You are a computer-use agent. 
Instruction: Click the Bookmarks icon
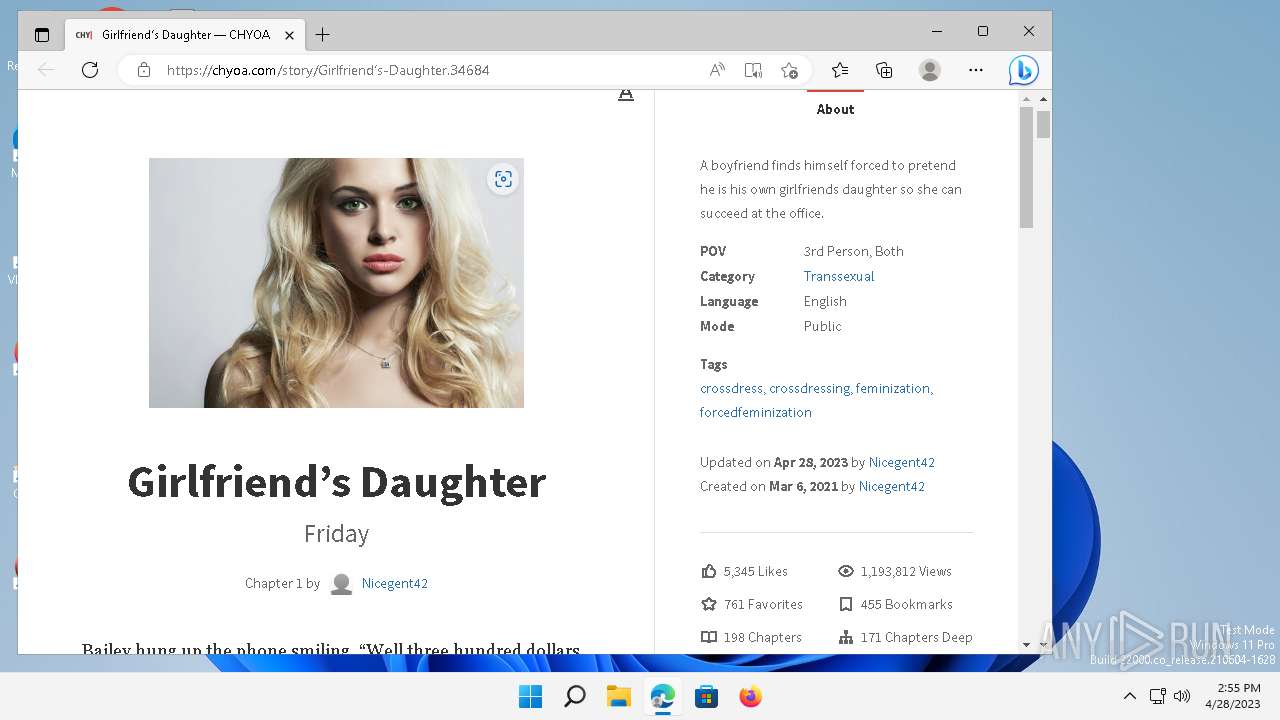tap(846, 604)
